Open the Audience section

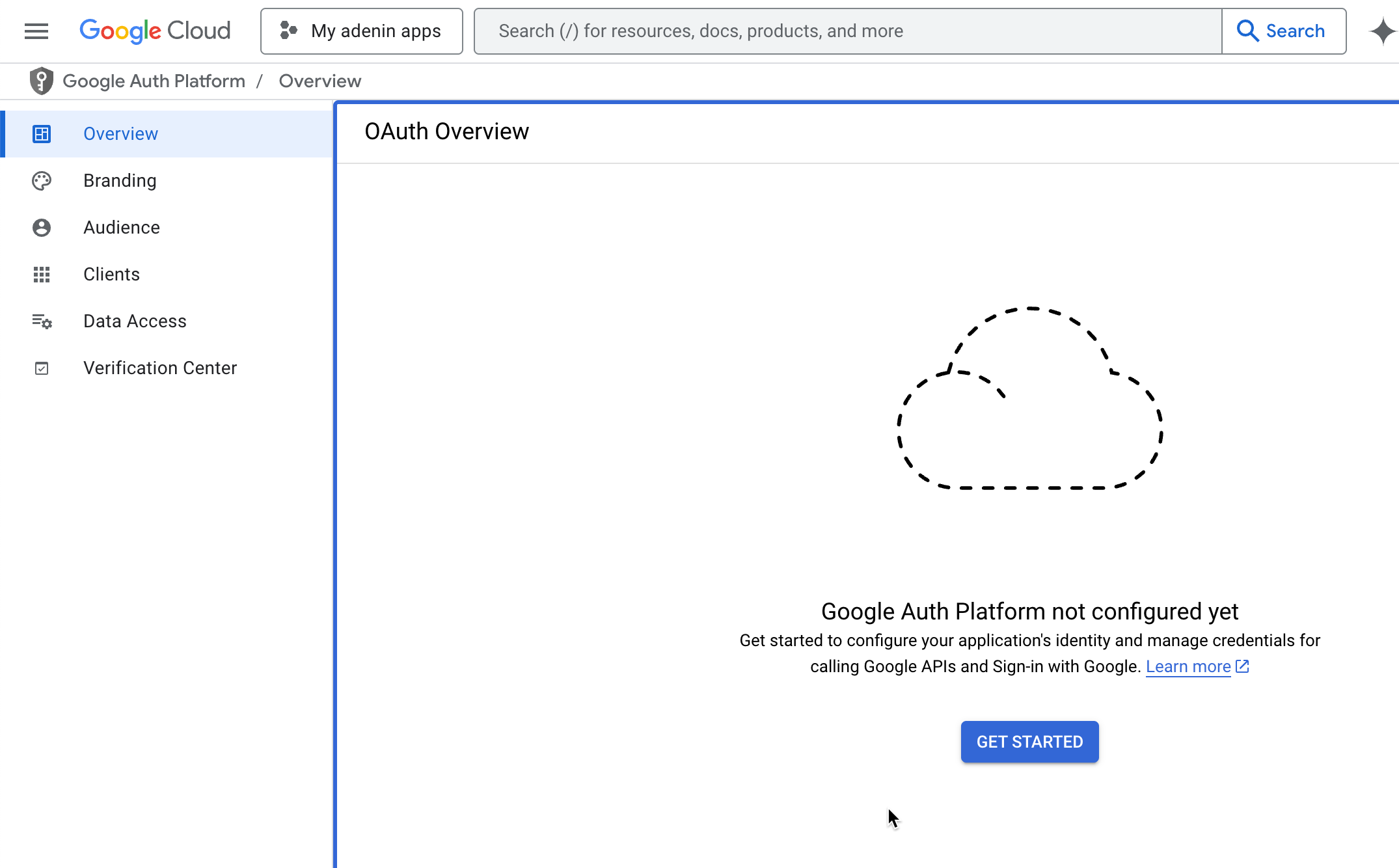click(122, 228)
